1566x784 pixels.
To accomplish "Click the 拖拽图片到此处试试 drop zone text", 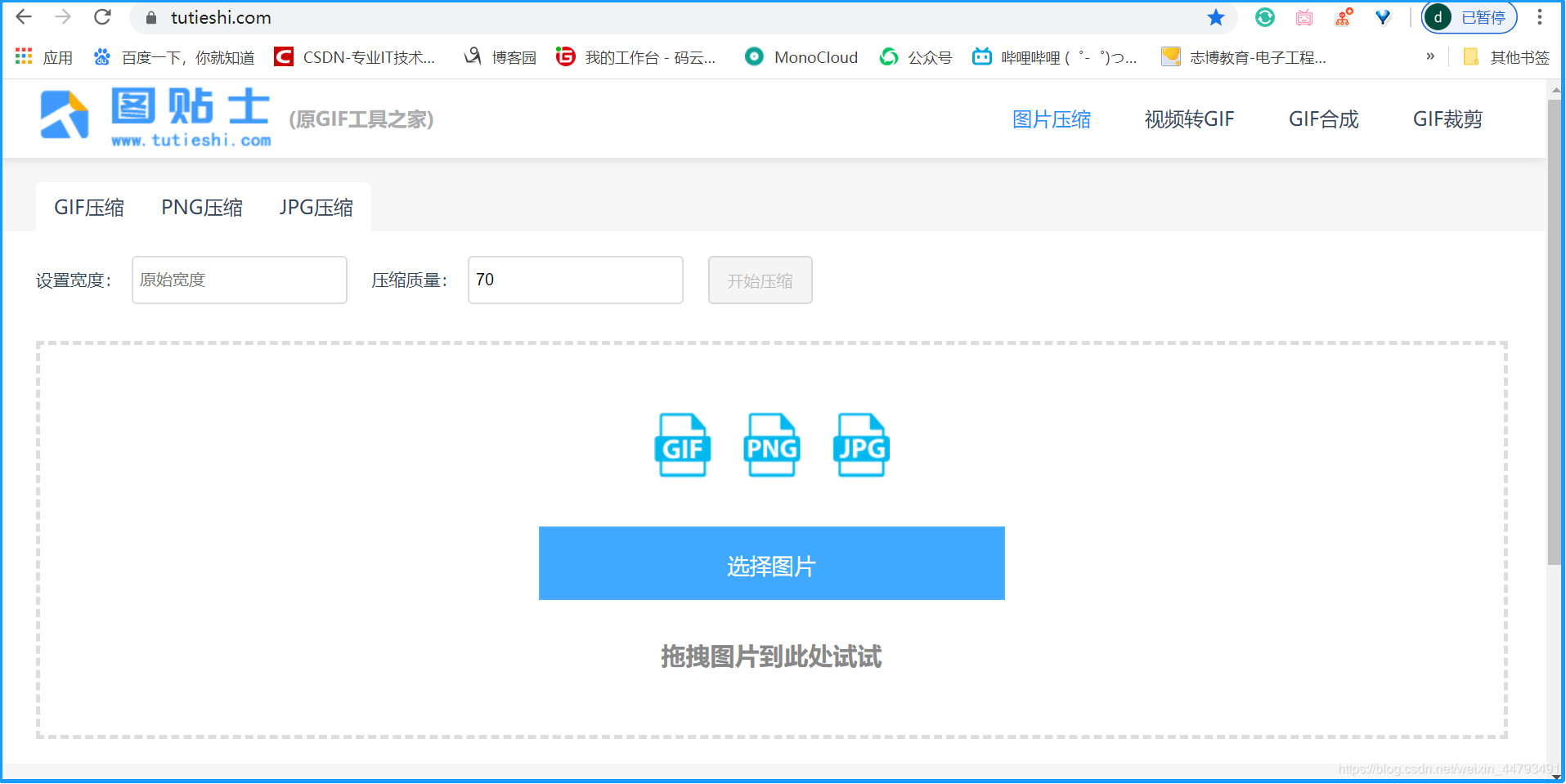I will pos(771,656).
